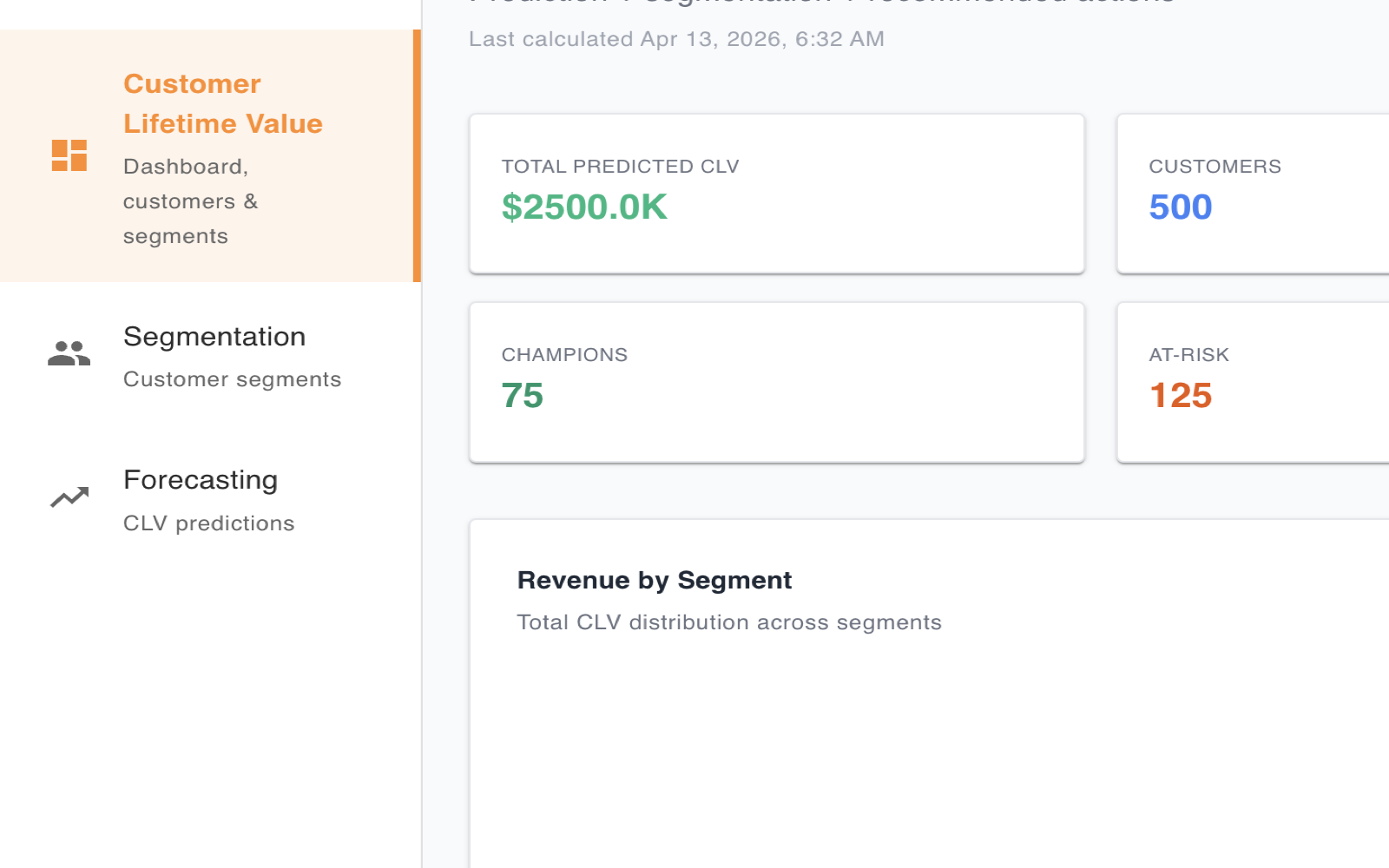Open the Customer Lifetime Value menu item
1389x868 pixels.
[210, 155]
